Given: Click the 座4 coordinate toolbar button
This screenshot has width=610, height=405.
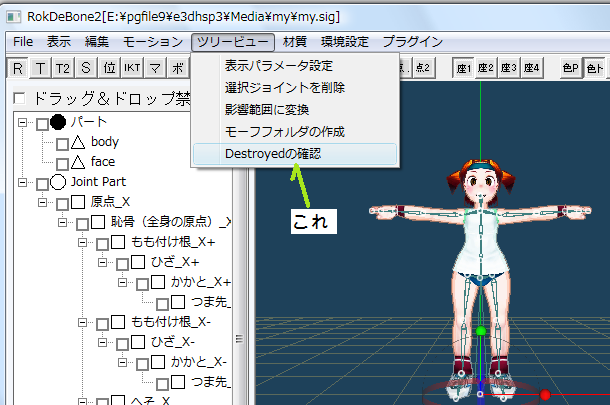Looking at the screenshot, I should pyautogui.click(x=531, y=68).
